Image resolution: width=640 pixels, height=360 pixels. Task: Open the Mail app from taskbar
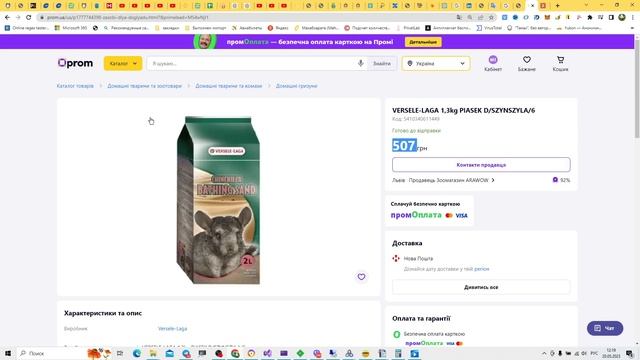click(x=169, y=353)
